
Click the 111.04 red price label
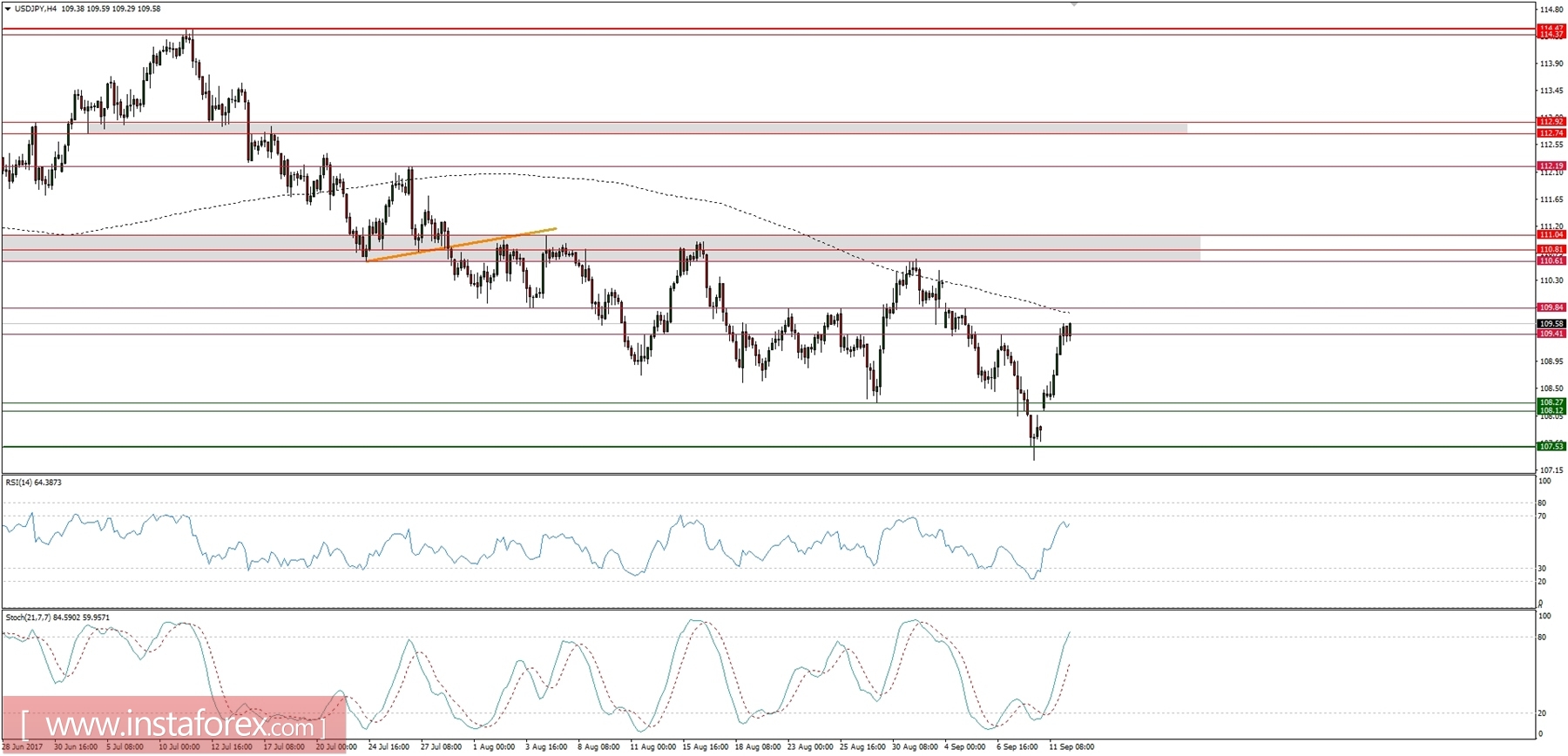(x=1551, y=234)
